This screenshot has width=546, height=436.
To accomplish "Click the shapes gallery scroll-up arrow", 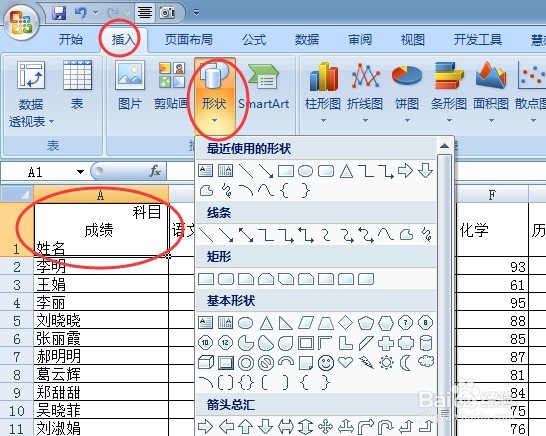I will tap(444, 146).
